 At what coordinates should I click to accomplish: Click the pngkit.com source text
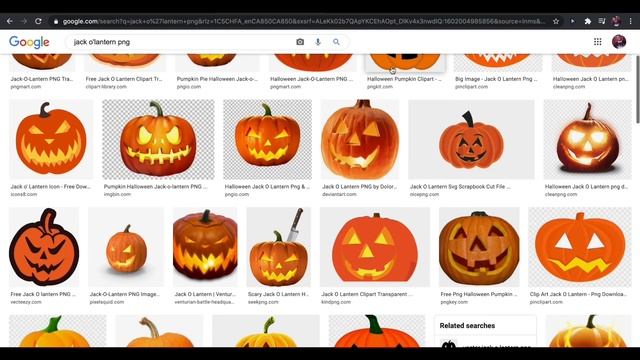(380, 87)
